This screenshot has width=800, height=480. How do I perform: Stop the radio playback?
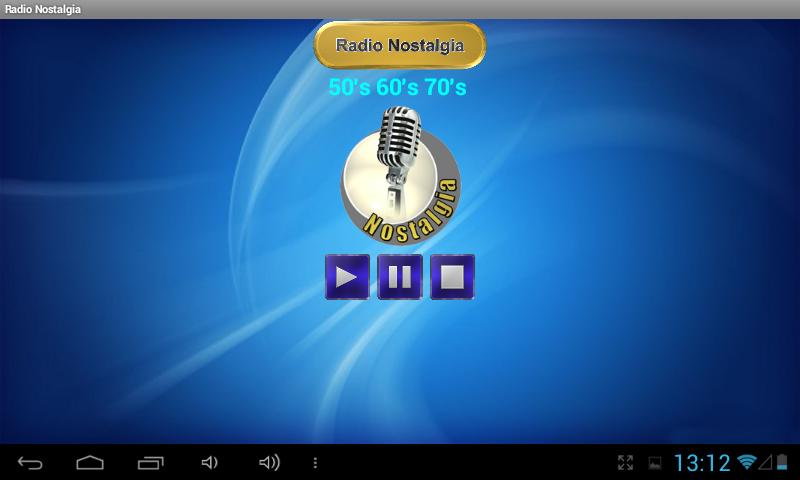tap(452, 277)
